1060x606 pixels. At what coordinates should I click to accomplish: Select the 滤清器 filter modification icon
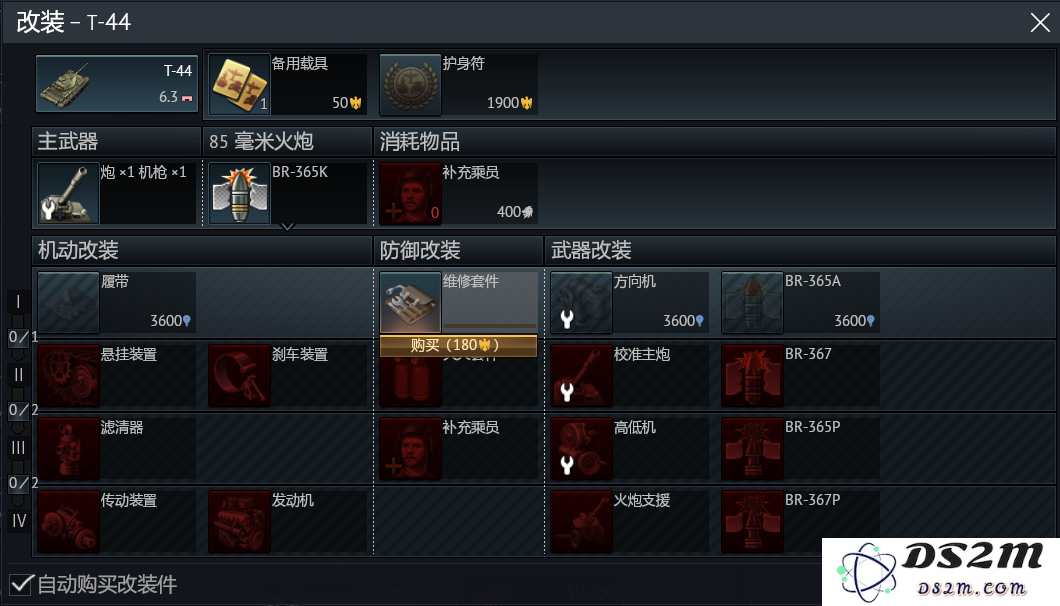(x=68, y=449)
